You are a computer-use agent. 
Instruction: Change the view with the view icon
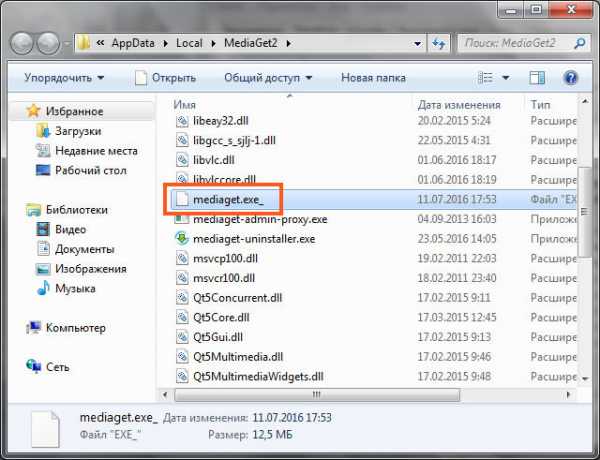[x=485, y=78]
